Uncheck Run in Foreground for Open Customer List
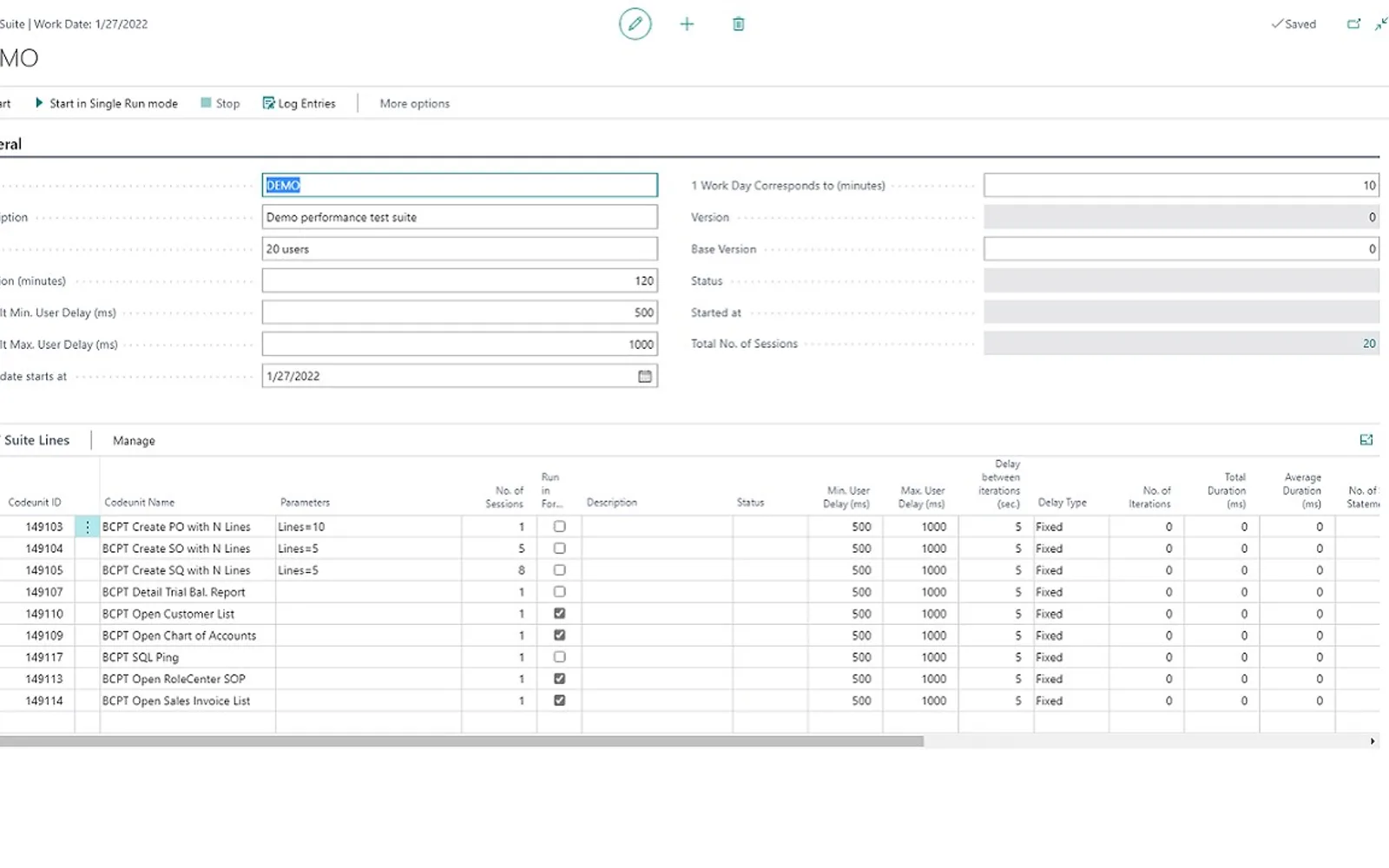1389x868 pixels. [x=560, y=614]
